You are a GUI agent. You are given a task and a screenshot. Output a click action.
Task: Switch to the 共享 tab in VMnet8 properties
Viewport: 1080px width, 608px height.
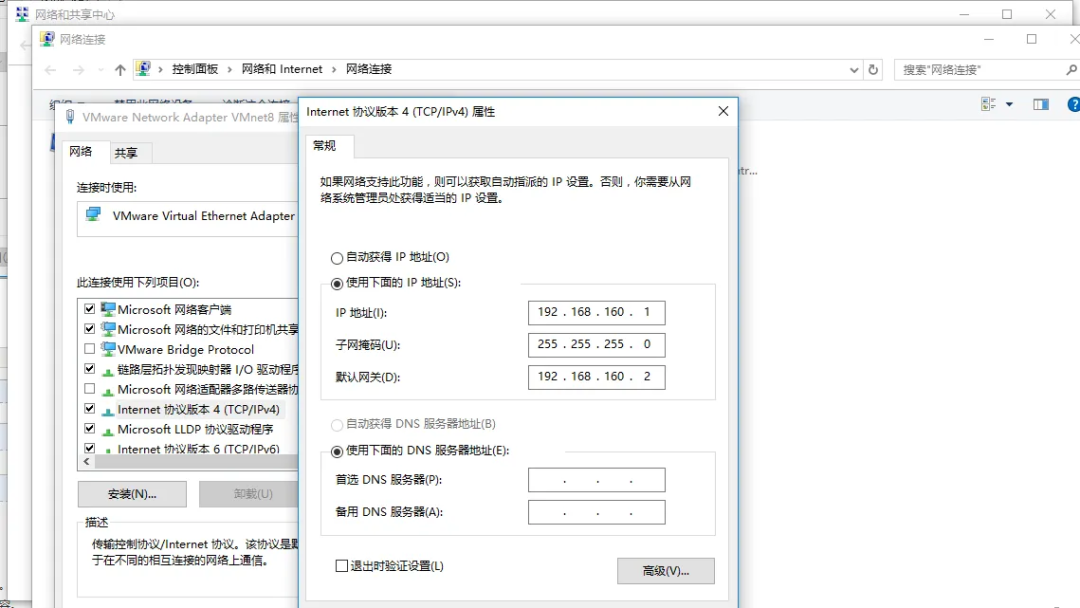[126, 153]
